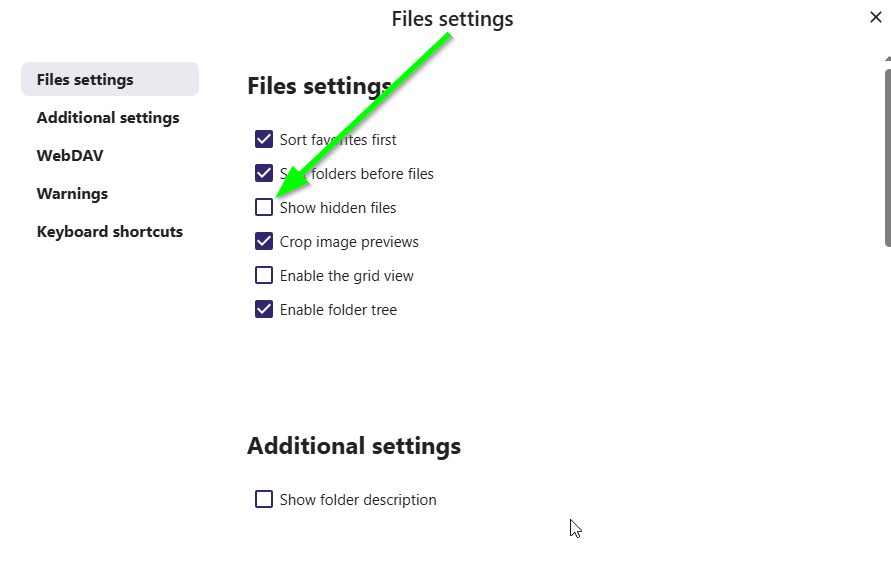This screenshot has width=891, height=562.
Task: Enable the Show hidden files checkbox
Action: coord(264,208)
